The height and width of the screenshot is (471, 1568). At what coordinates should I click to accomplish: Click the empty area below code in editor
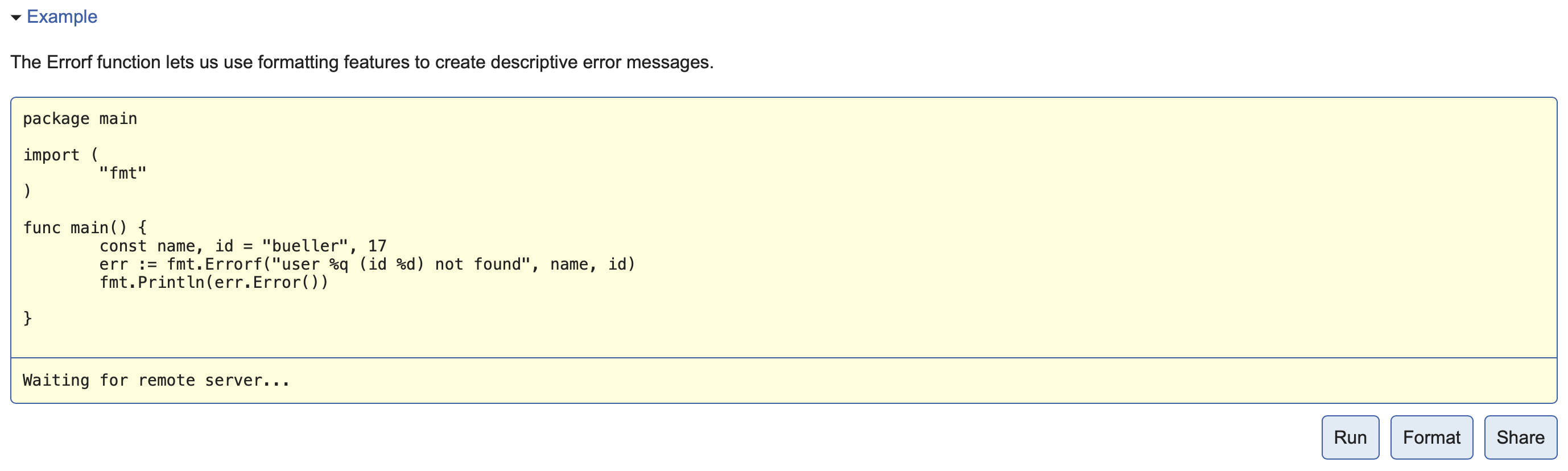[783, 341]
